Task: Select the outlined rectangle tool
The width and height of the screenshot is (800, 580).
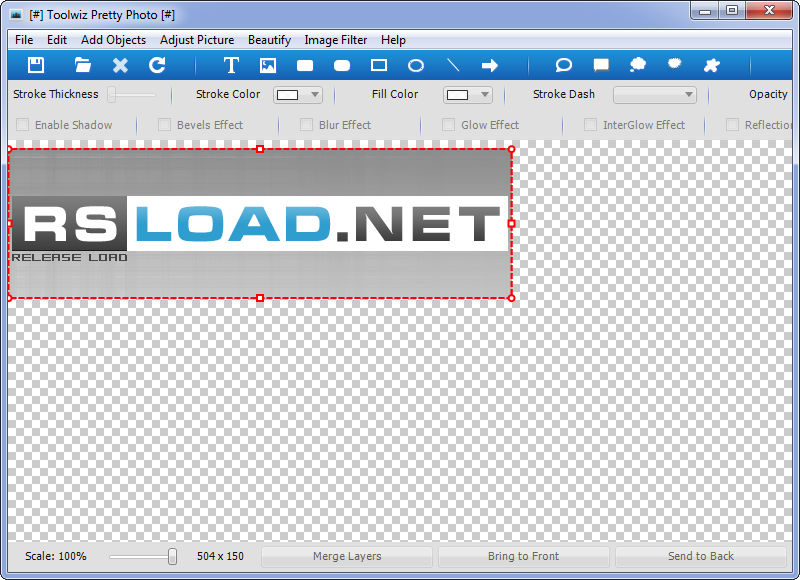Action: 379,65
